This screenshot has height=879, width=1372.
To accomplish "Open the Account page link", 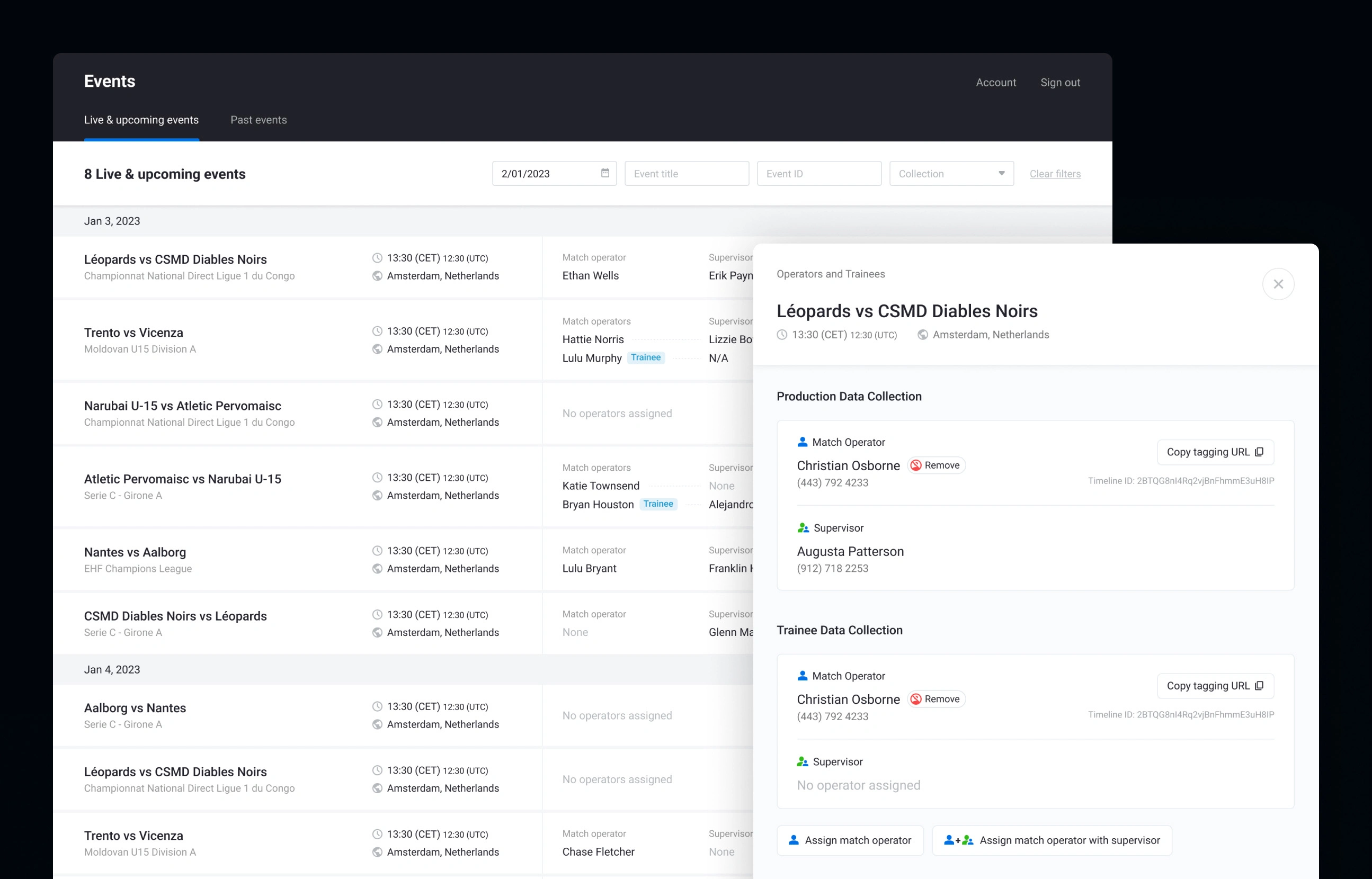I will (x=995, y=82).
